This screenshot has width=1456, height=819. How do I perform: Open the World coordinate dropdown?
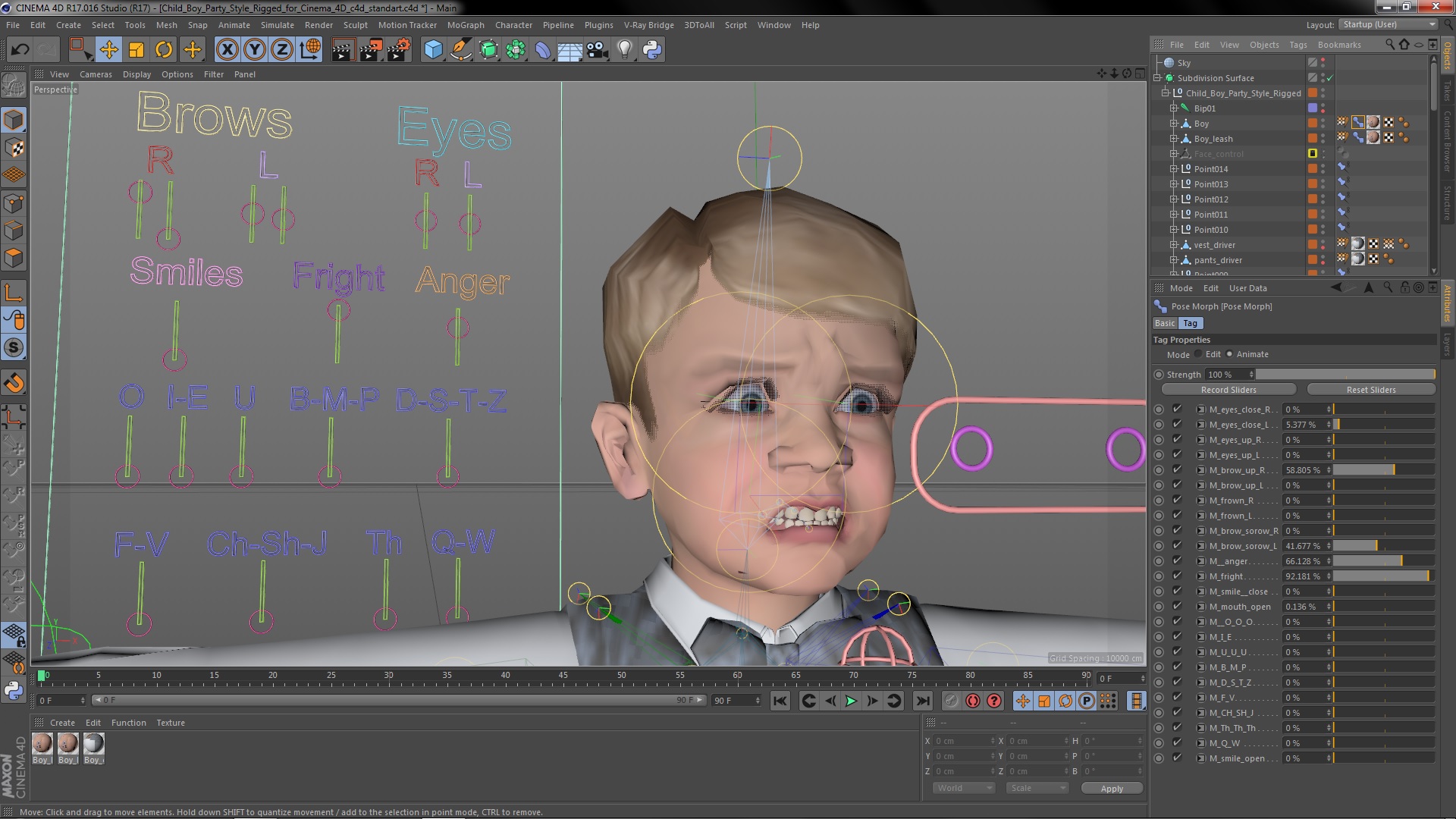click(x=963, y=788)
